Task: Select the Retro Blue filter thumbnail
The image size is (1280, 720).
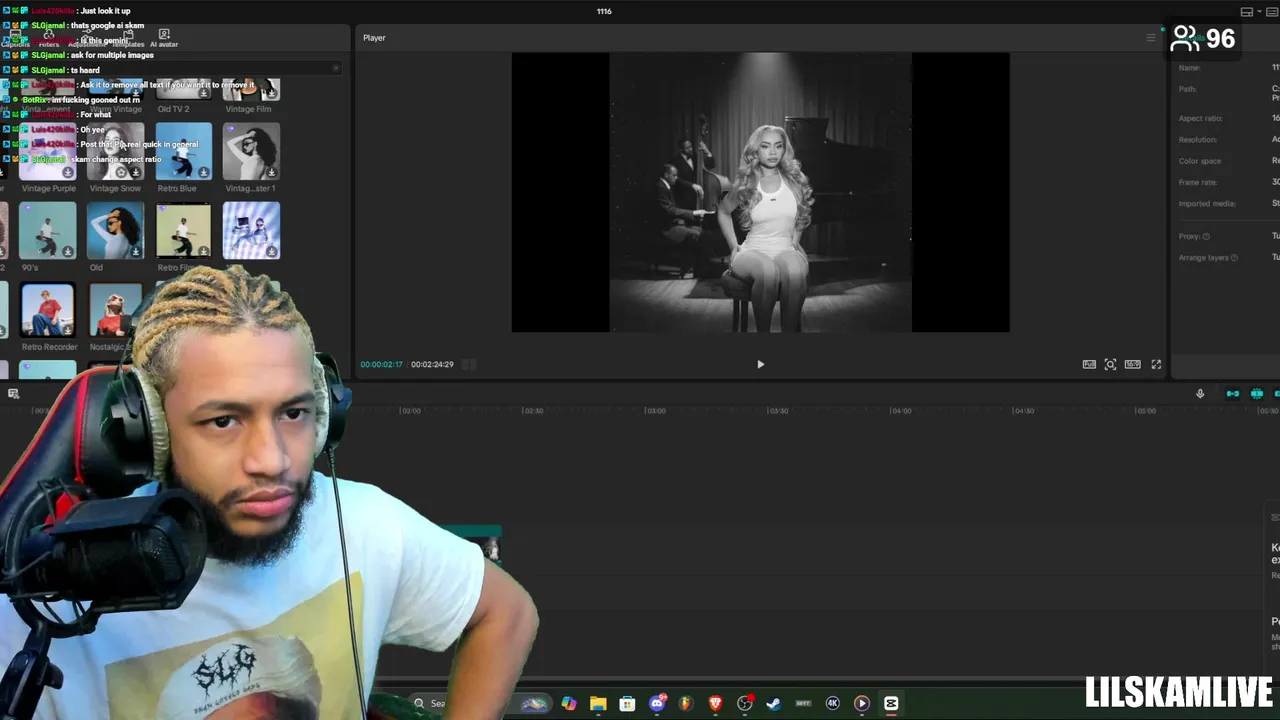Action: 183,151
